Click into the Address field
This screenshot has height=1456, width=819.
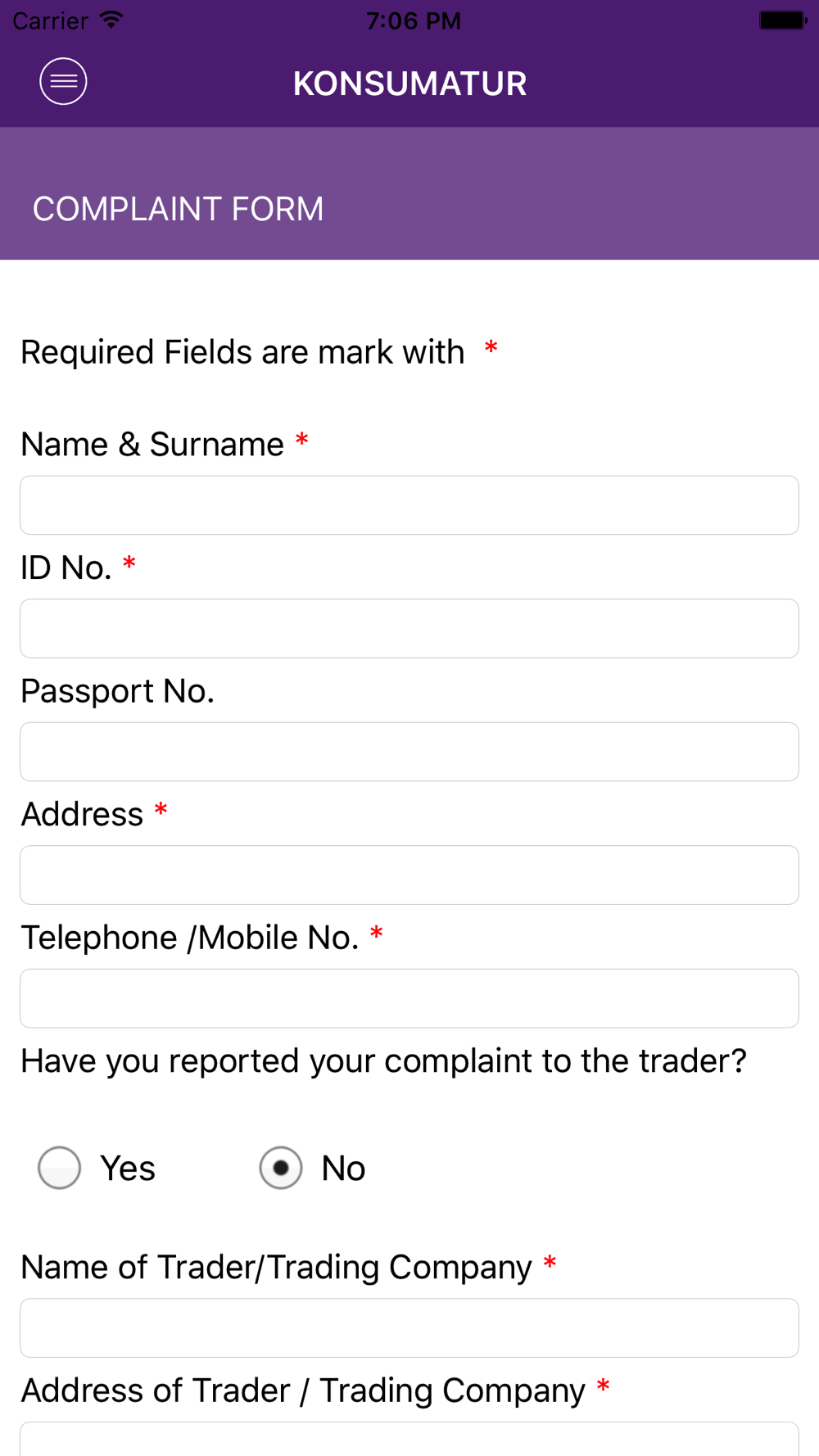click(409, 875)
